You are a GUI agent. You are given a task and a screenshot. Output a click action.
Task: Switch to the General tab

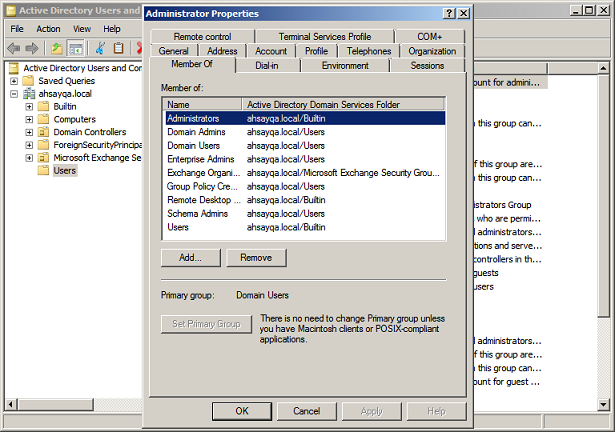point(173,51)
